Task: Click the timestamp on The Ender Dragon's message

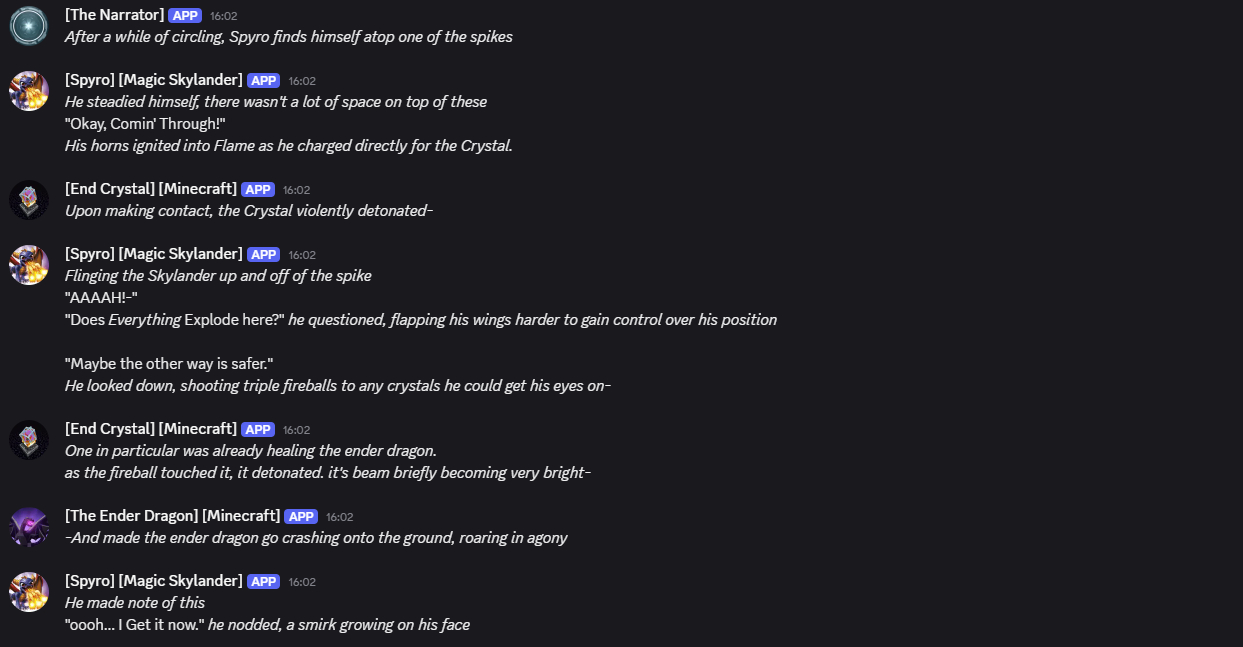Action: pos(340,517)
